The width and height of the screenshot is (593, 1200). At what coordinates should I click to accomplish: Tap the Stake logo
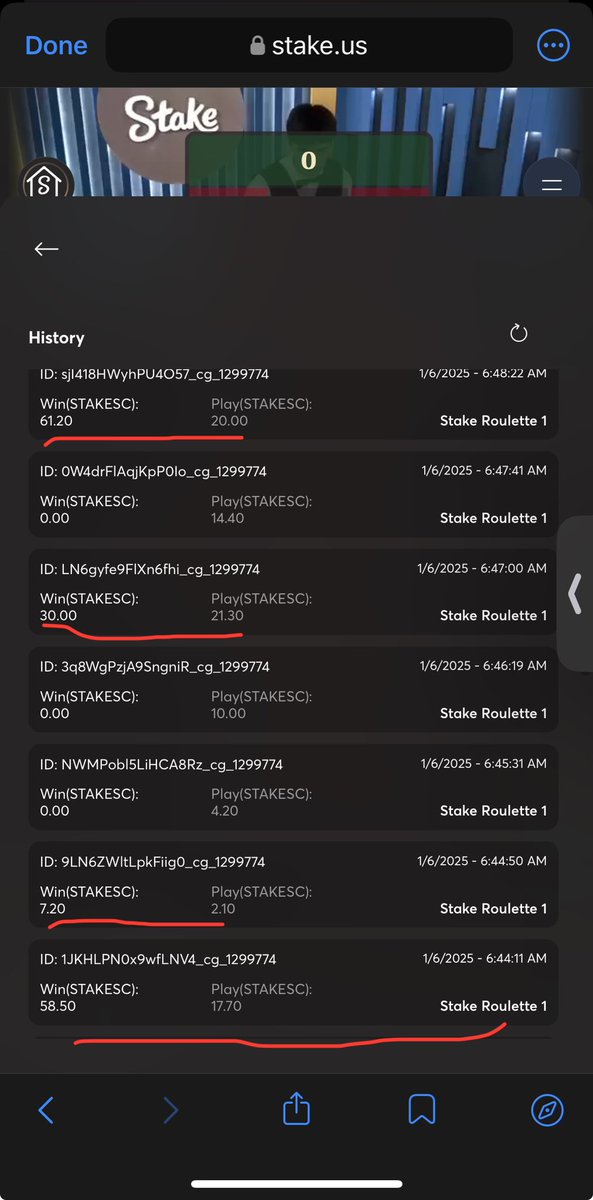point(171,120)
